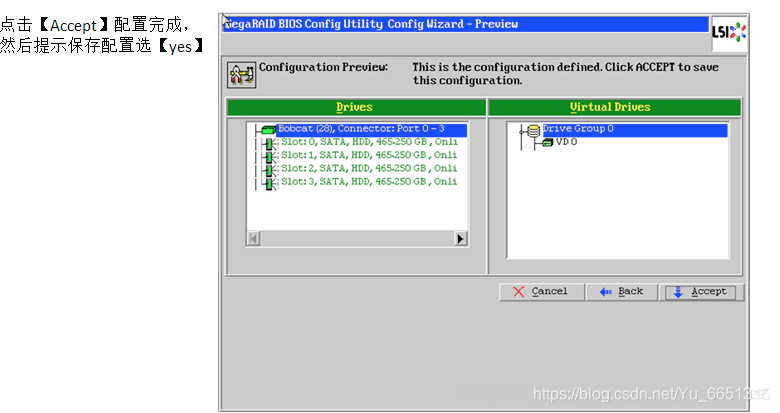Click the Slot: 3 drive icon
This screenshot has height=413, width=780.
[270, 184]
